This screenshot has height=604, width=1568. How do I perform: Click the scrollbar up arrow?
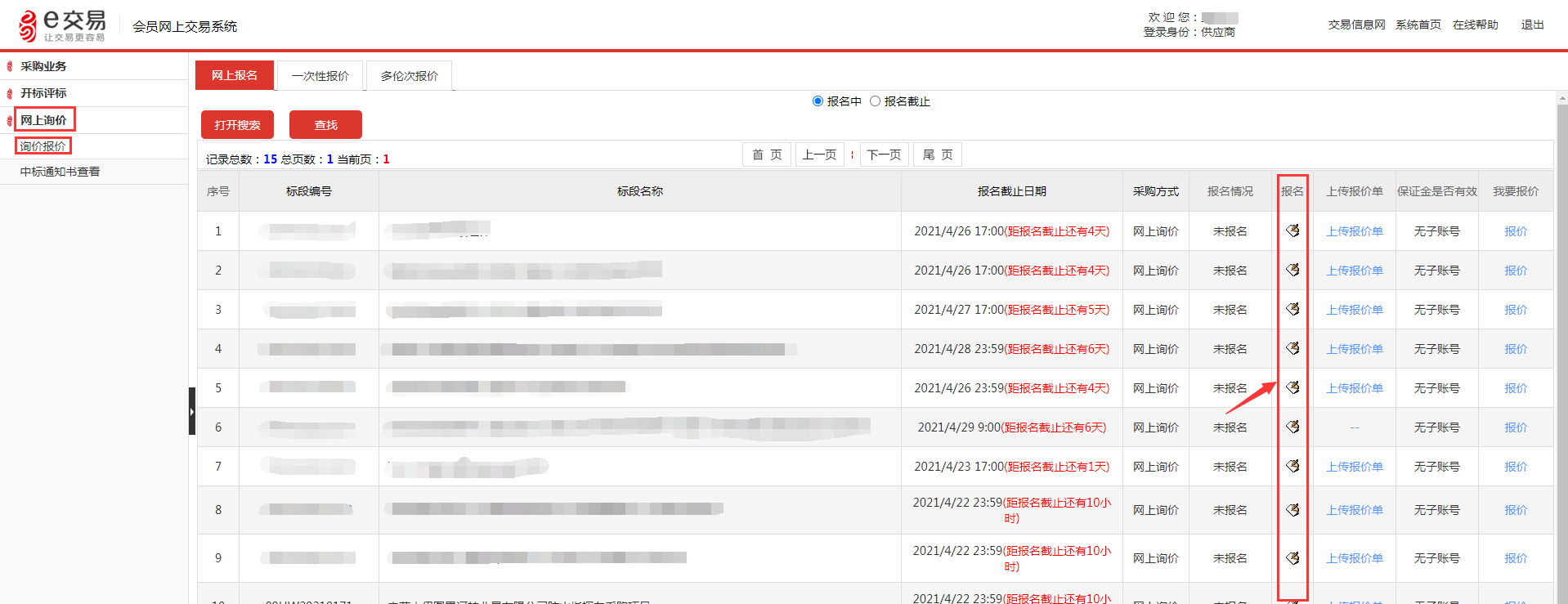tap(1562, 97)
